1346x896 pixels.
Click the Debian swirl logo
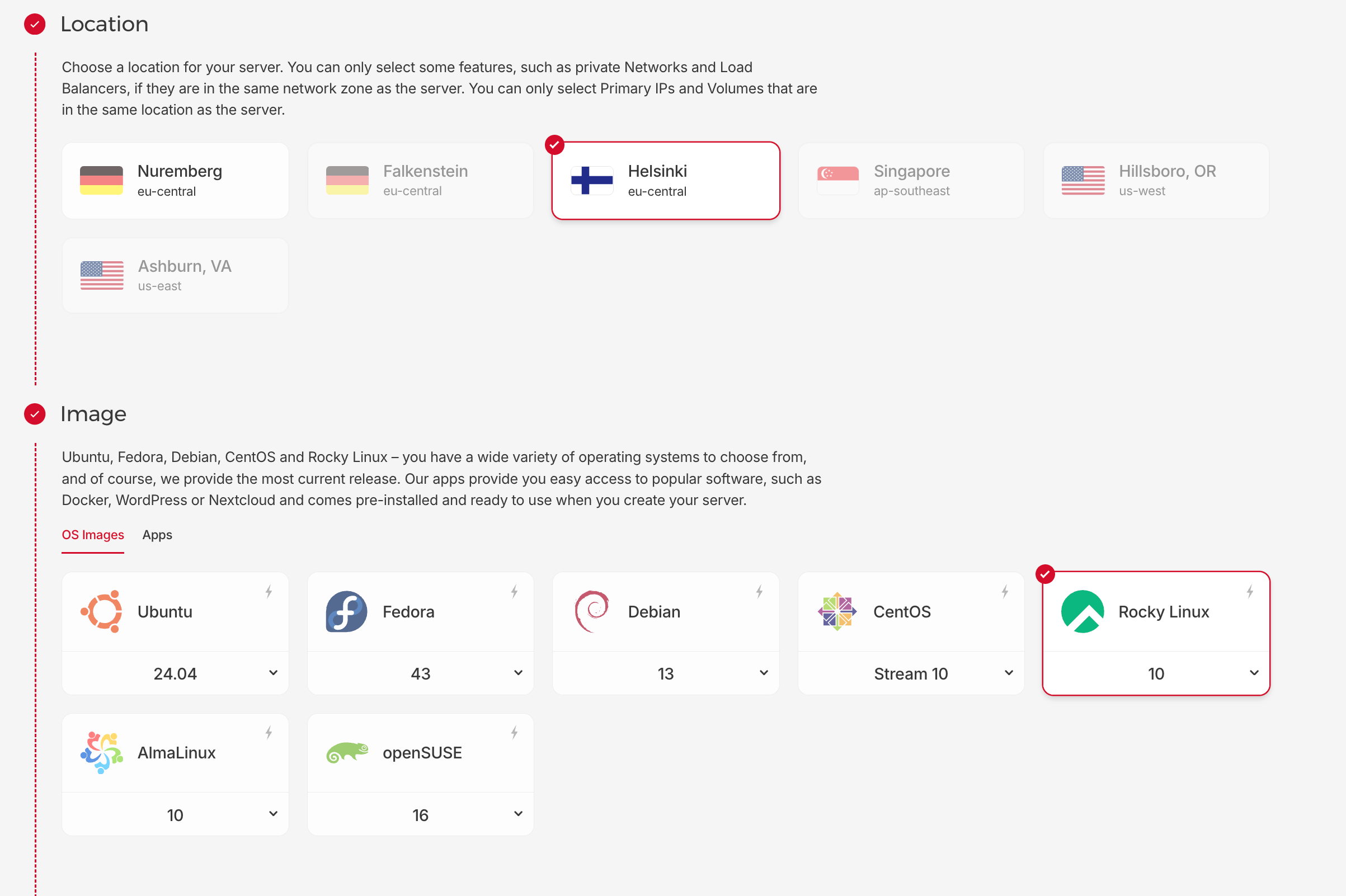pos(591,611)
